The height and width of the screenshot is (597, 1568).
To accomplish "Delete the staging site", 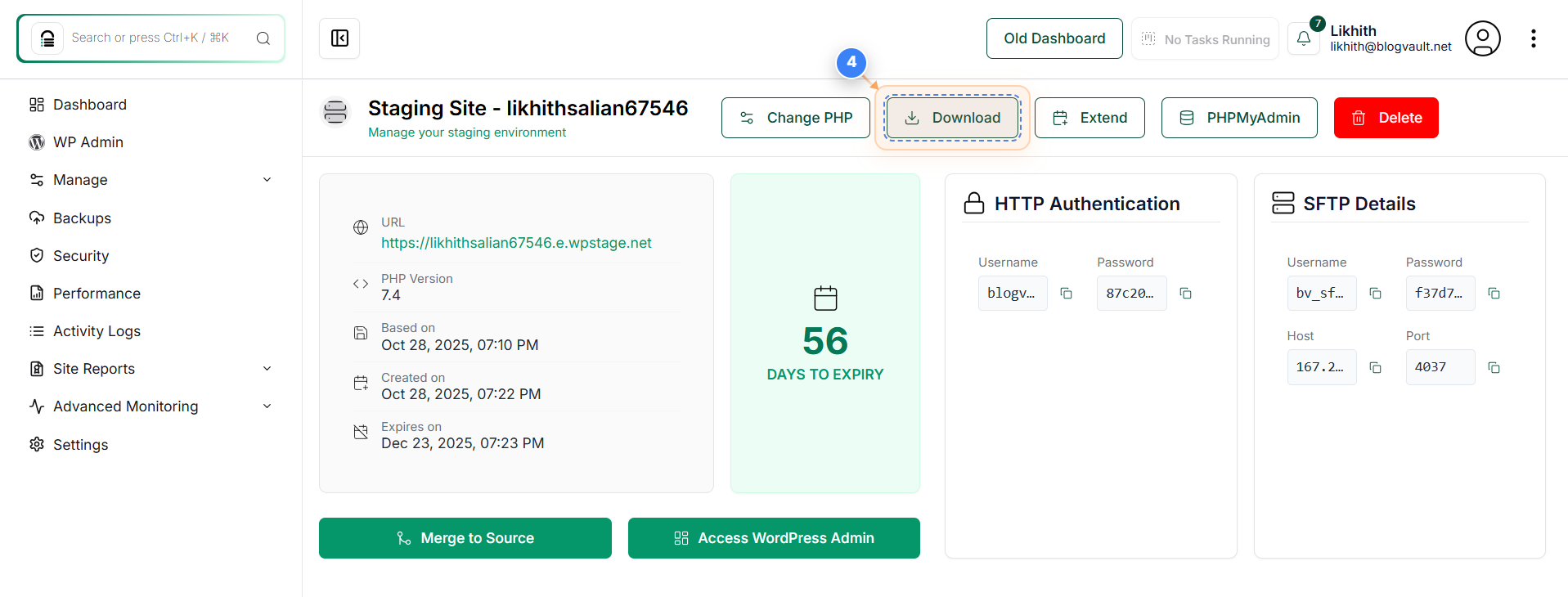I will [1386, 118].
